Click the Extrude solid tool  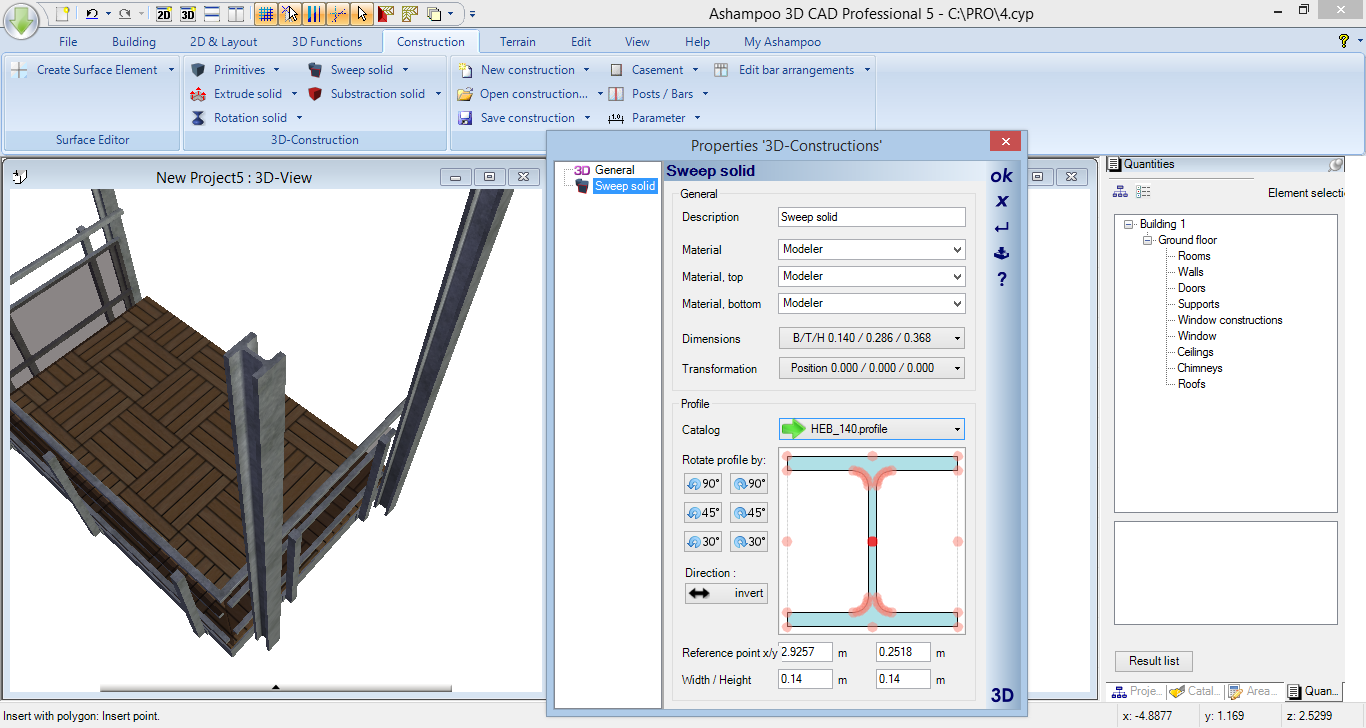[x=246, y=94]
